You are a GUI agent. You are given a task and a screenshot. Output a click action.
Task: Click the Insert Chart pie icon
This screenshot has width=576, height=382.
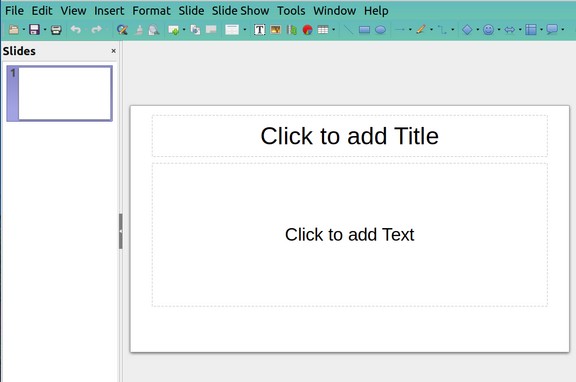point(307,30)
